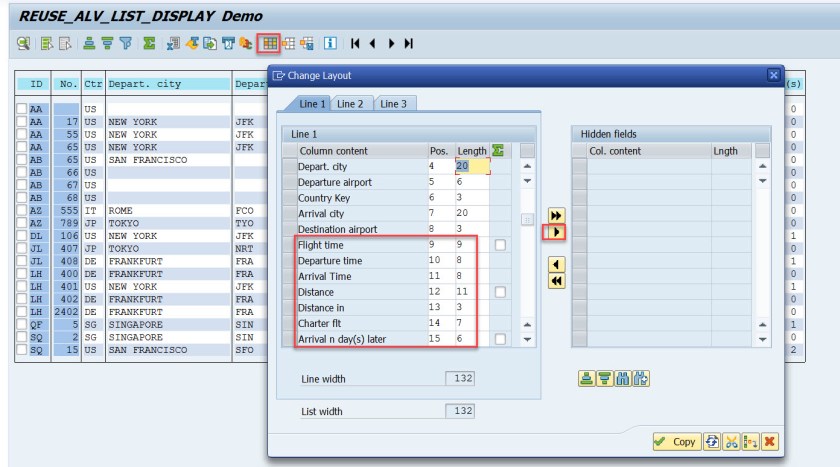This screenshot has height=467, width=840.
Task: Click the Deselect All rows toolbar icon
Action: (65, 43)
